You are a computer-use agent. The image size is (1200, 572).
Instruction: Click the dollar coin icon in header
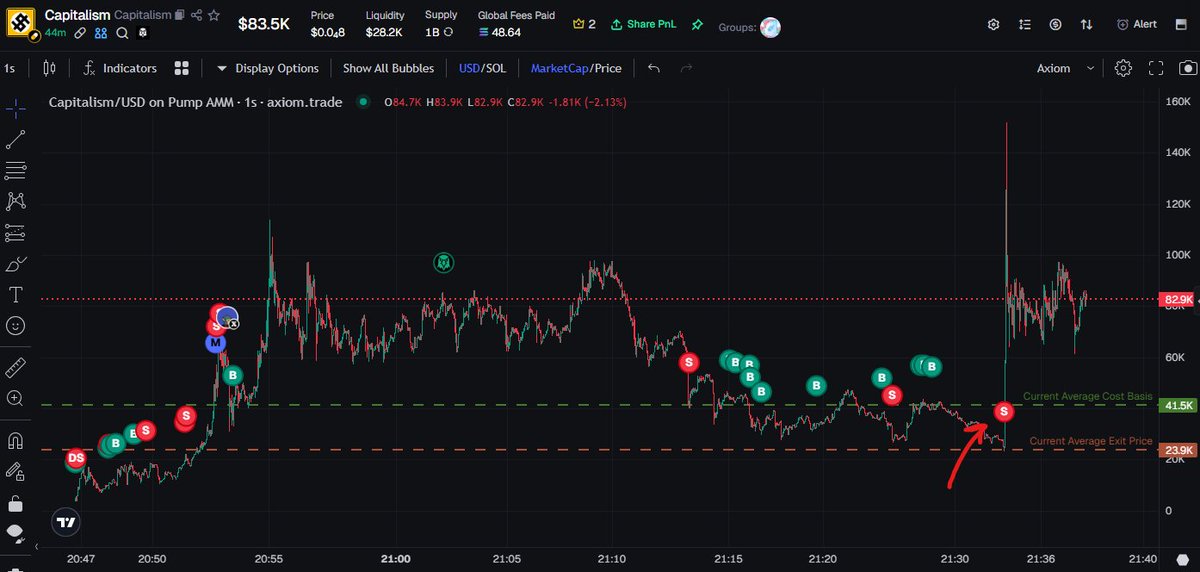click(1056, 24)
